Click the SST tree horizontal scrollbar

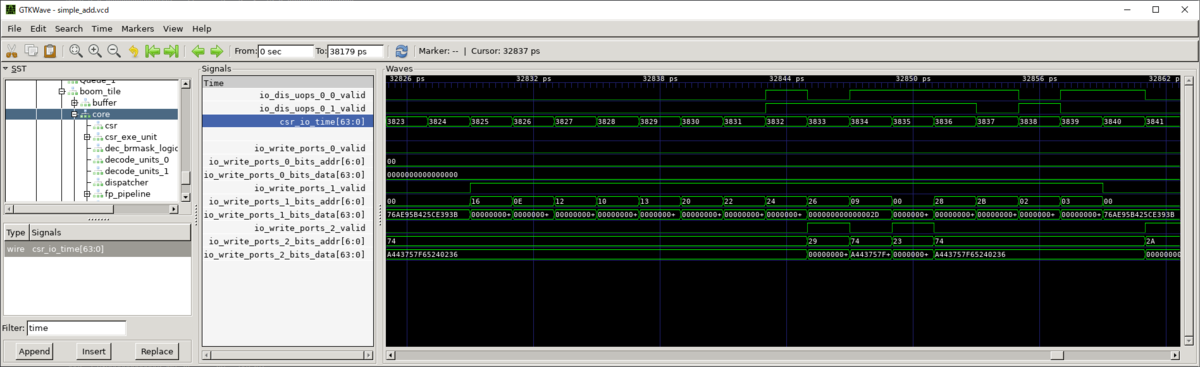click(91, 209)
